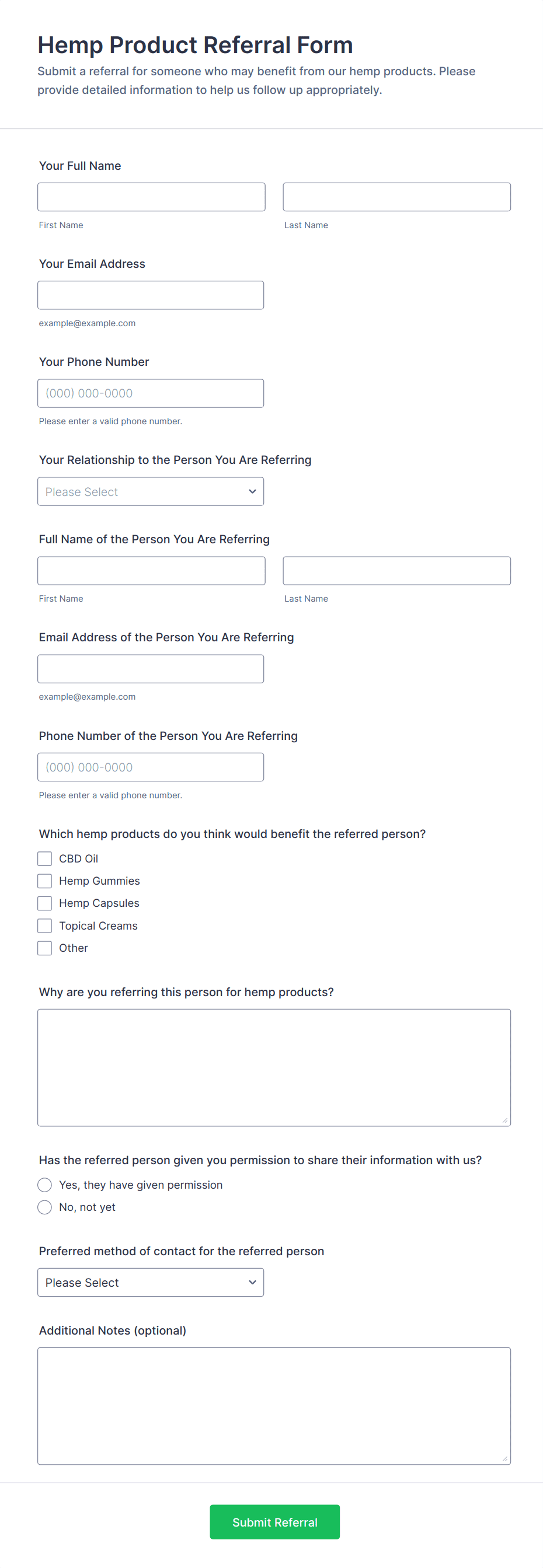This screenshot has height=1568, width=543.
Task: Click the referral reason text area
Action: click(x=274, y=1067)
